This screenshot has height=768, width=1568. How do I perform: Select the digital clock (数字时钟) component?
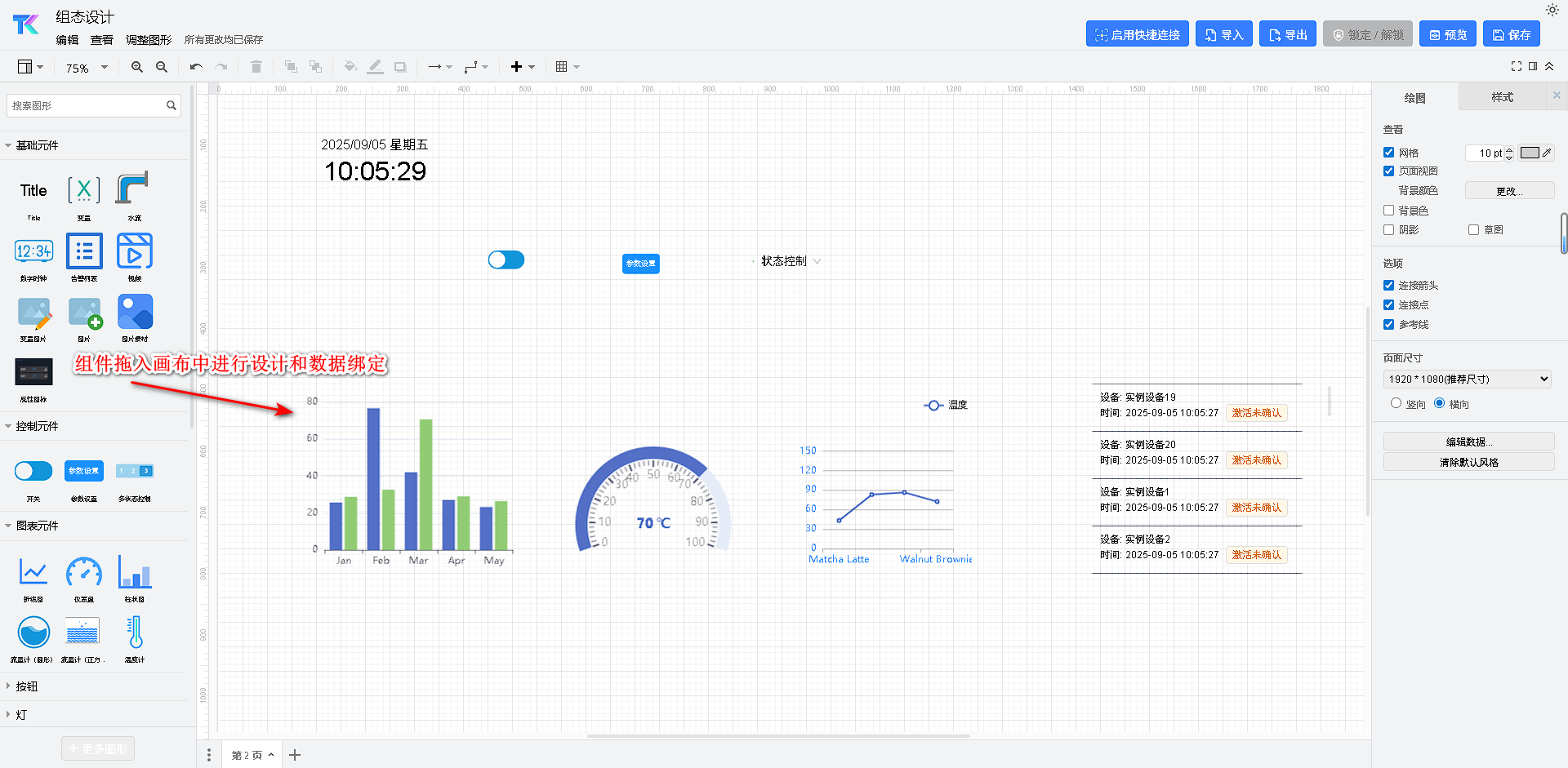coord(33,251)
